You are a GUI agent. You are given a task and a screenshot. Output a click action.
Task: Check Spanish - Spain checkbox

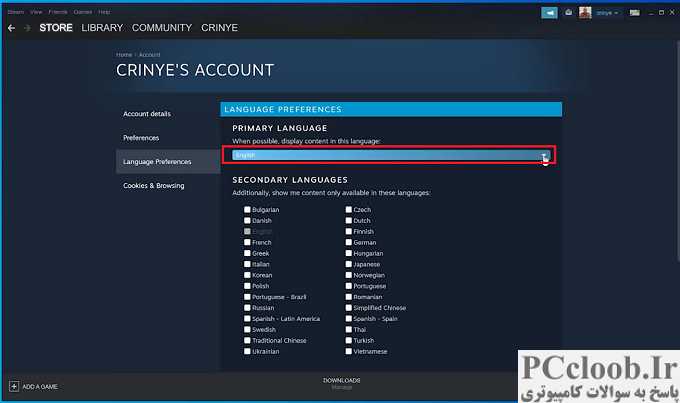(349, 318)
